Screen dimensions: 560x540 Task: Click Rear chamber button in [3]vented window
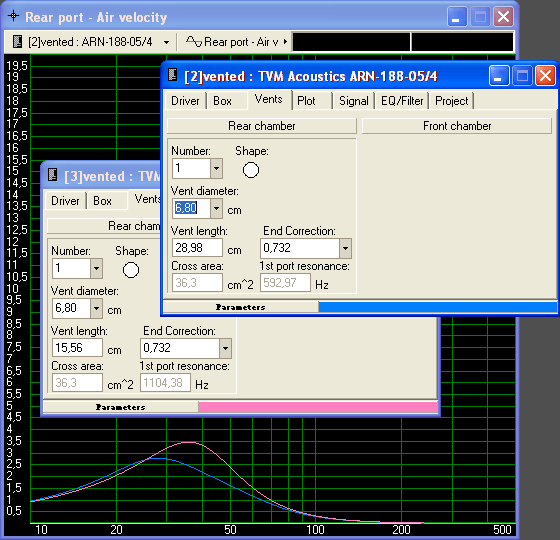click(x=104, y=226)
